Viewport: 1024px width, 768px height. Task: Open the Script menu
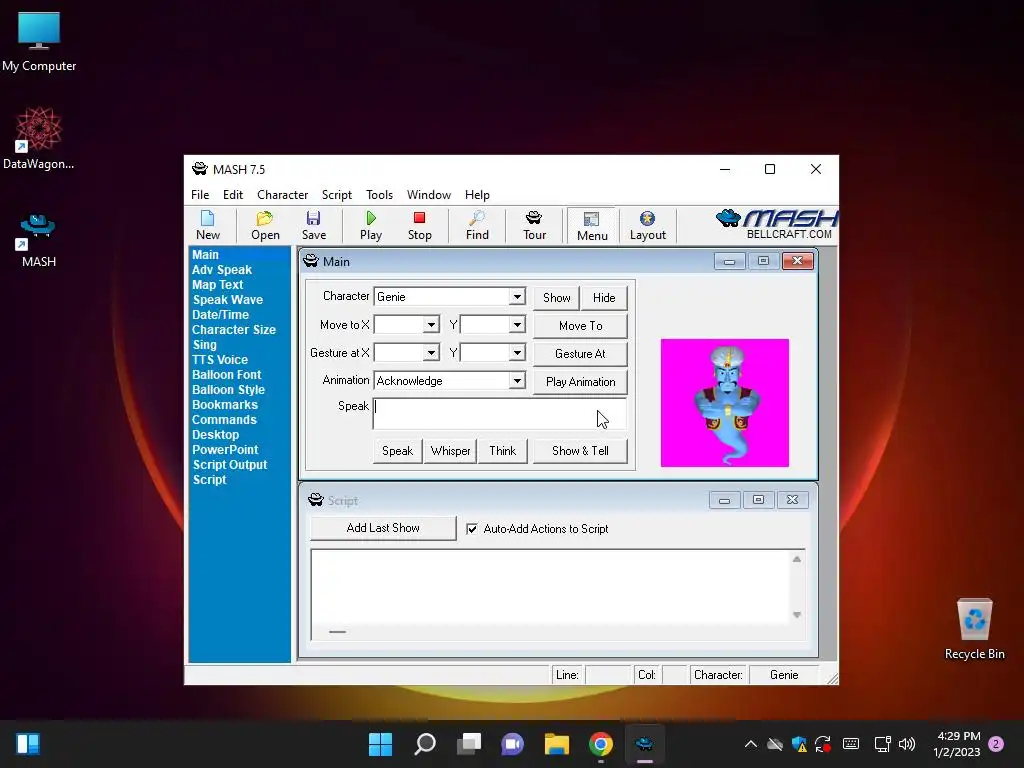(x=336, y=195)
